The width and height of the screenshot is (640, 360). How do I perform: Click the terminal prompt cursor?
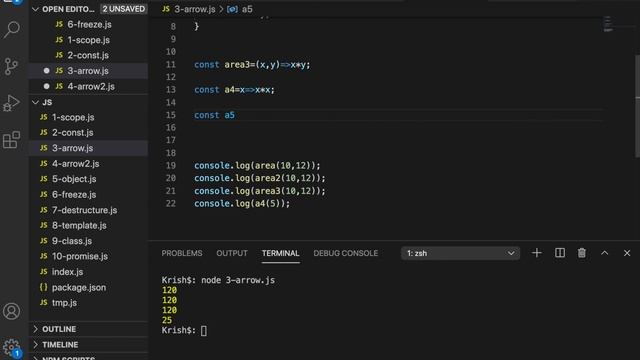(204, 331)
